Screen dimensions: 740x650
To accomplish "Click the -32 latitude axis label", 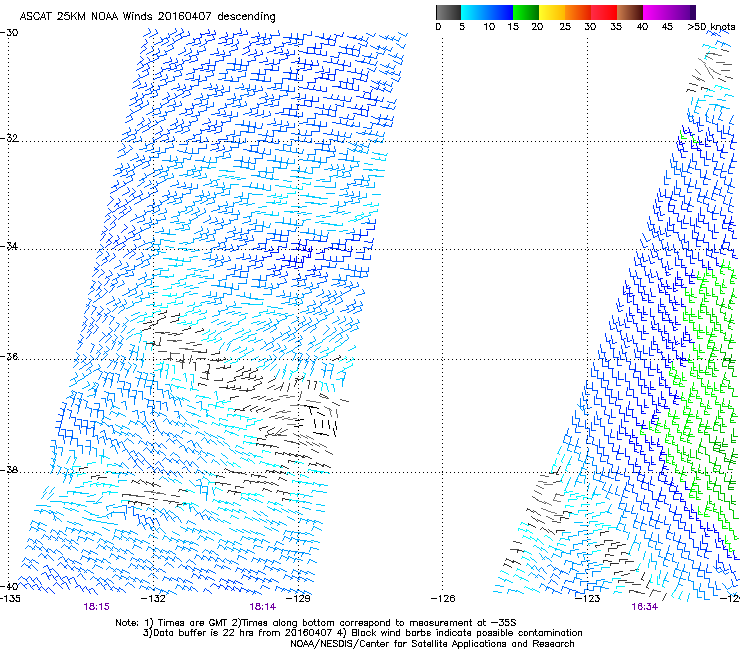I will tap(9, 138).
